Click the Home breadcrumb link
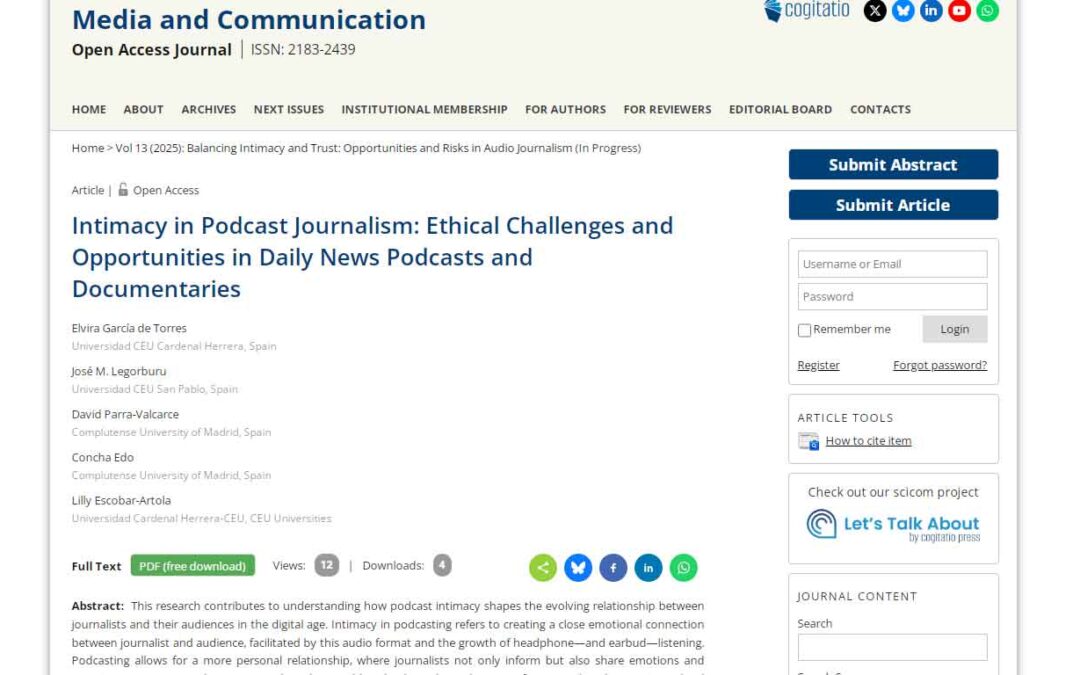 click(88, 148)
